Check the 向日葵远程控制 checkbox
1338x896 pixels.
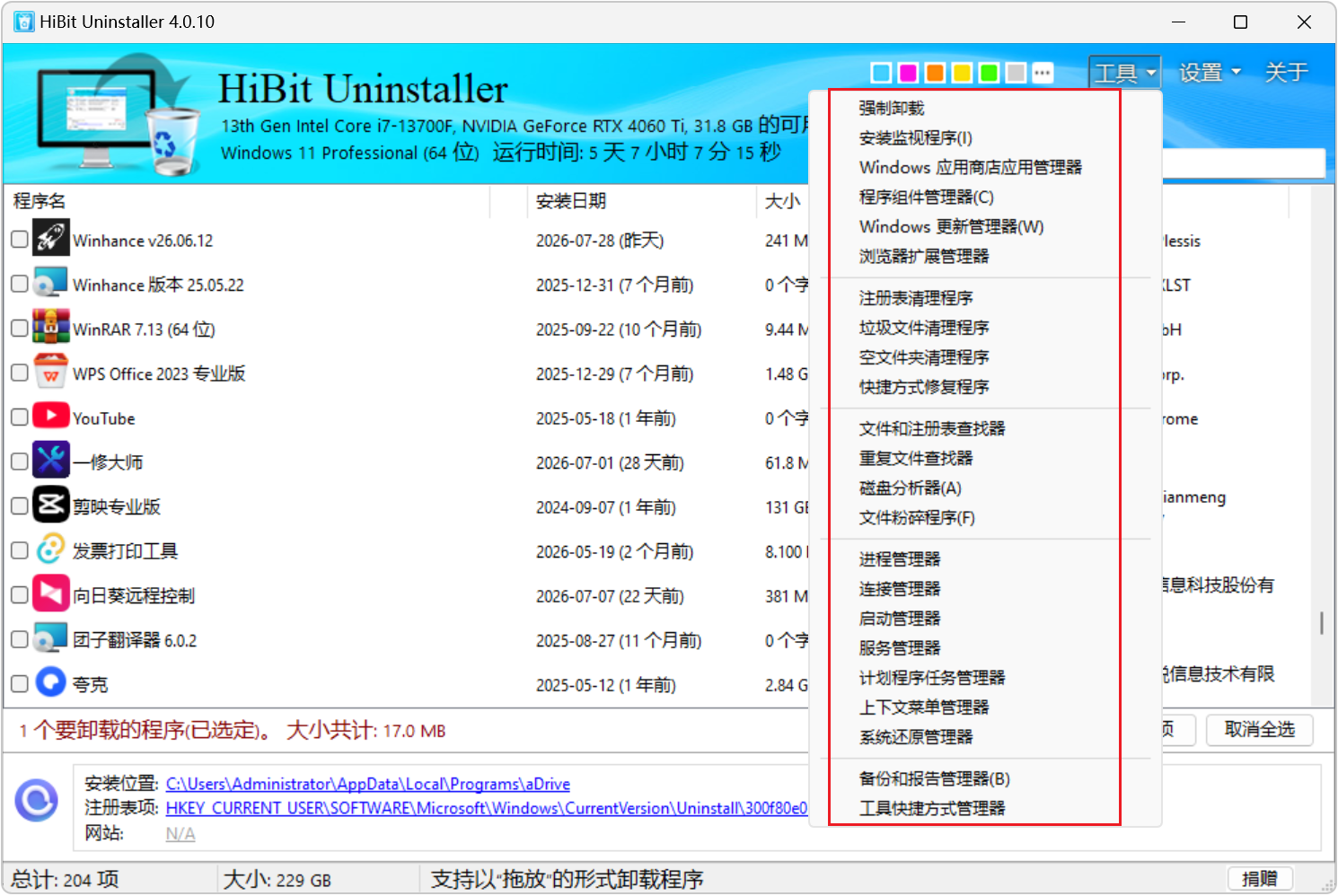coord(20,595)
